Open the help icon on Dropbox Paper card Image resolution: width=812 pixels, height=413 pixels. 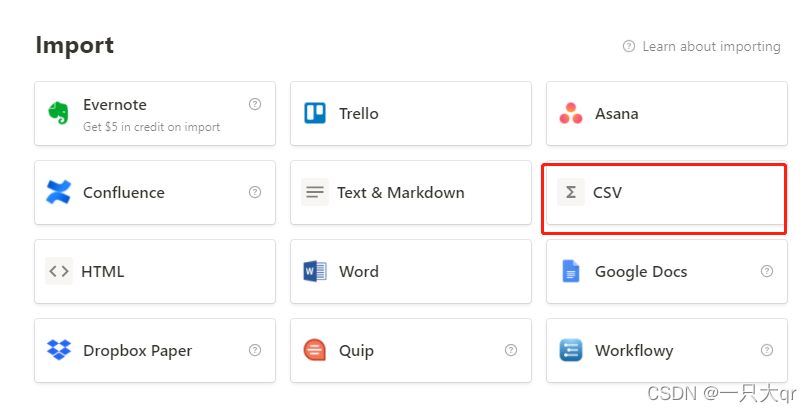click(x=255, y=350)
